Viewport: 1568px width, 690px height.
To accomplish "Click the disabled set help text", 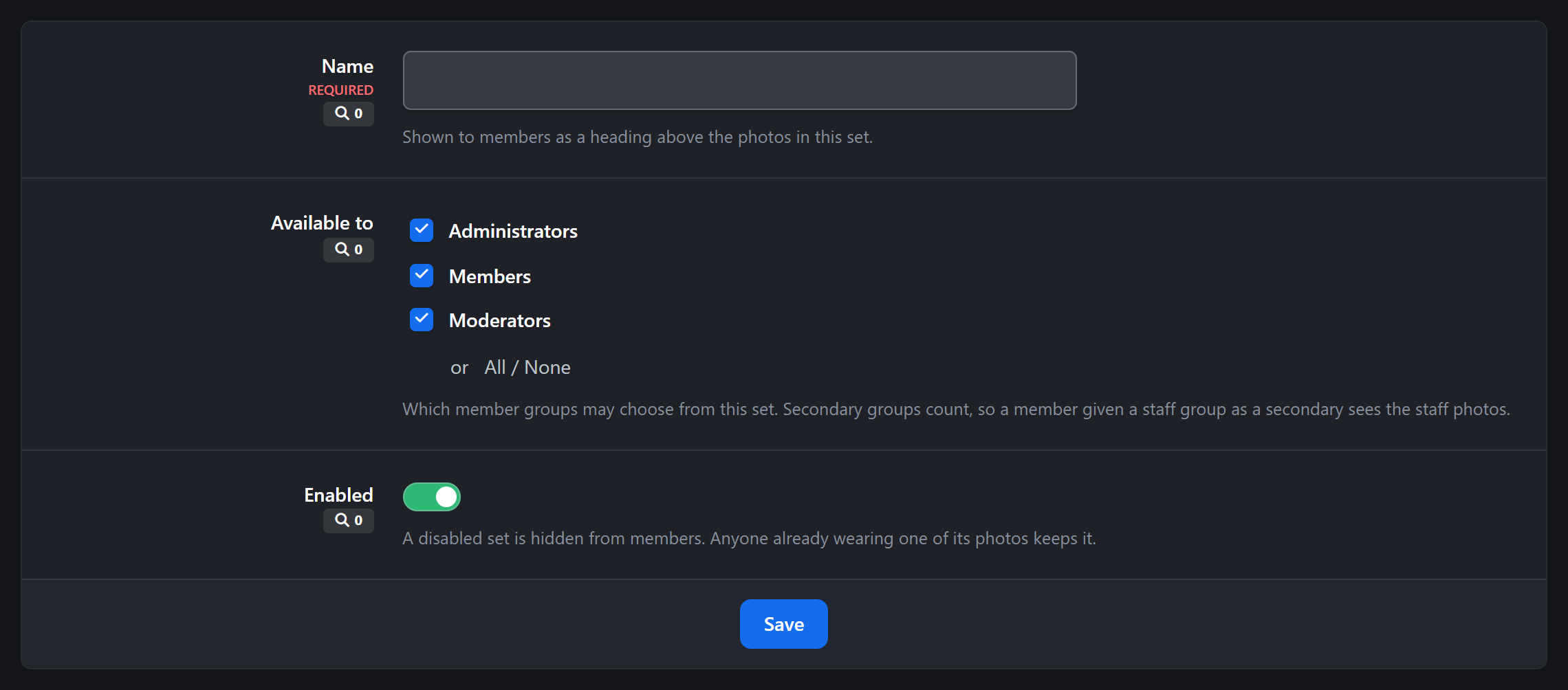I will click(749, 538).
